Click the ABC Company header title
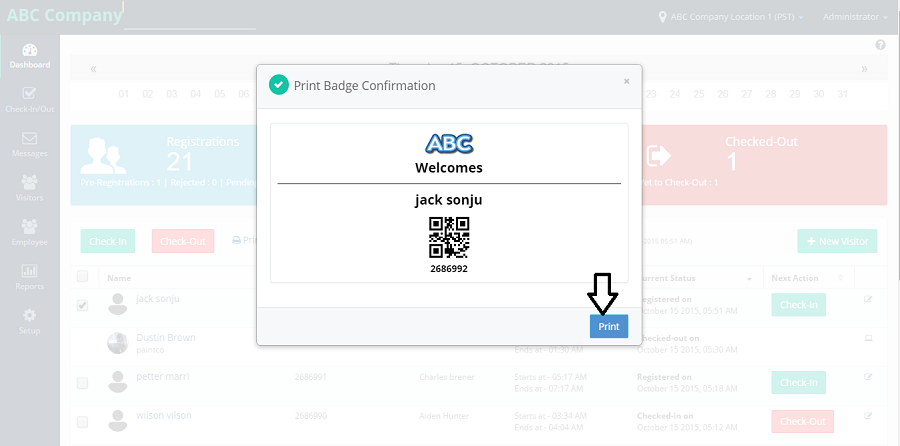900x446 pixels. coord(64,15)
